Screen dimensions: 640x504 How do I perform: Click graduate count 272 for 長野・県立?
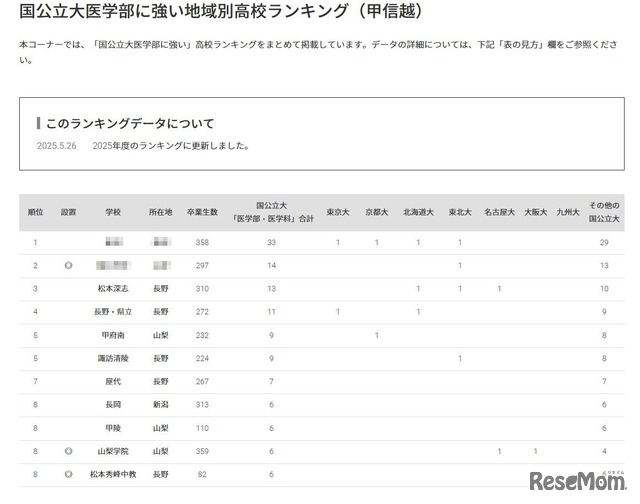tap(202, 312)
